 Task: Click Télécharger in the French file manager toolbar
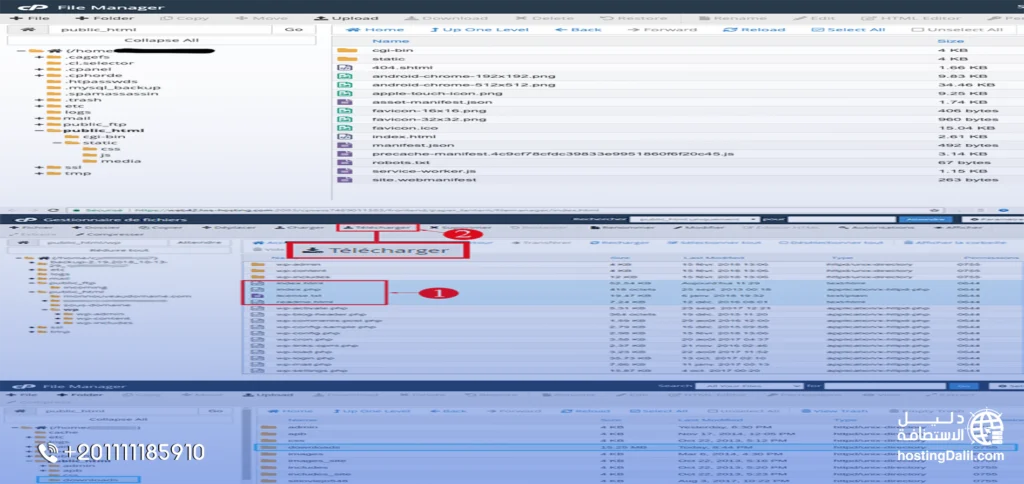point(377,227)
